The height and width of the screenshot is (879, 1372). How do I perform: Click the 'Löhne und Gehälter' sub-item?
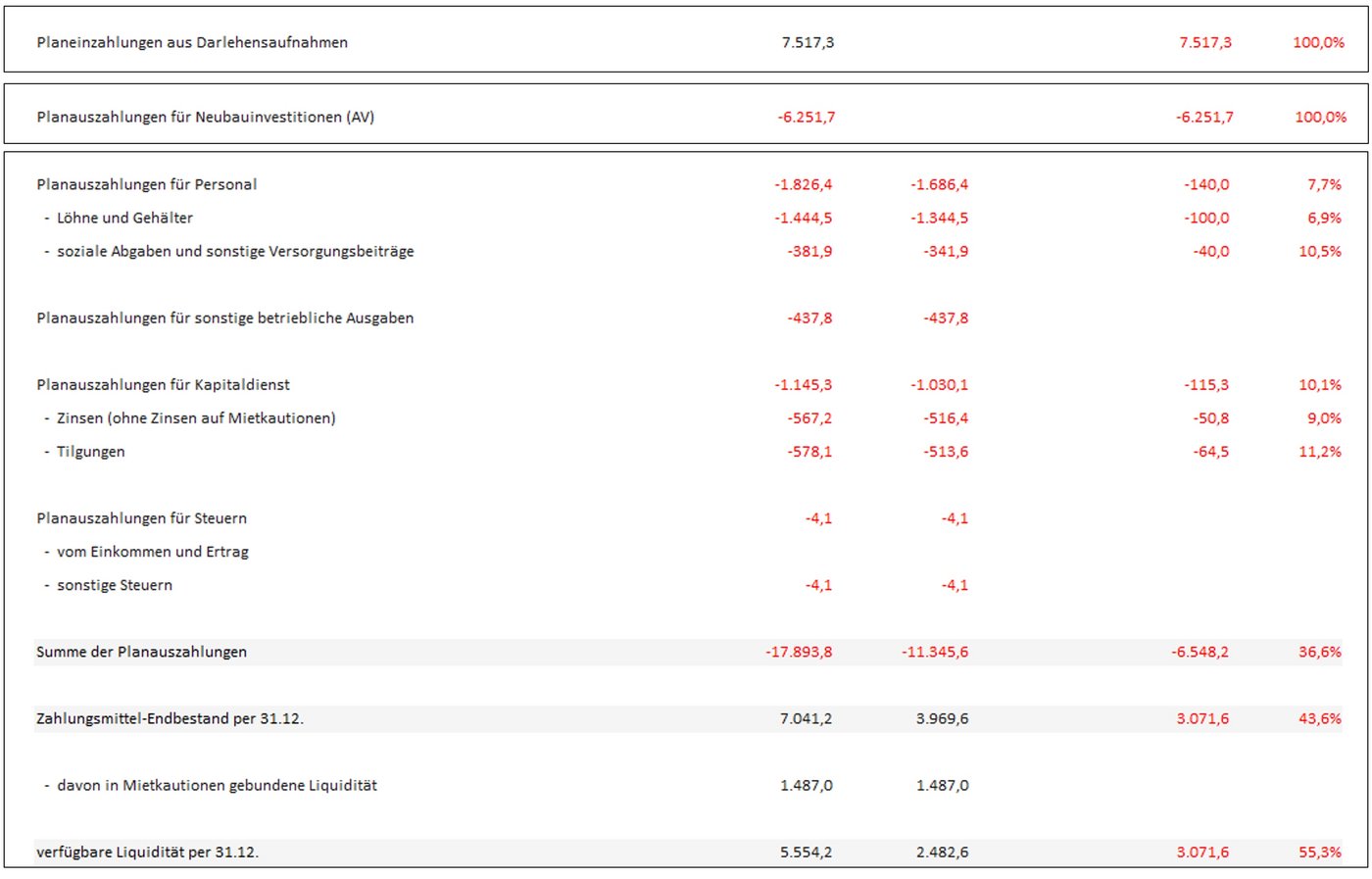pyautogui.click(x=124, y=218)
